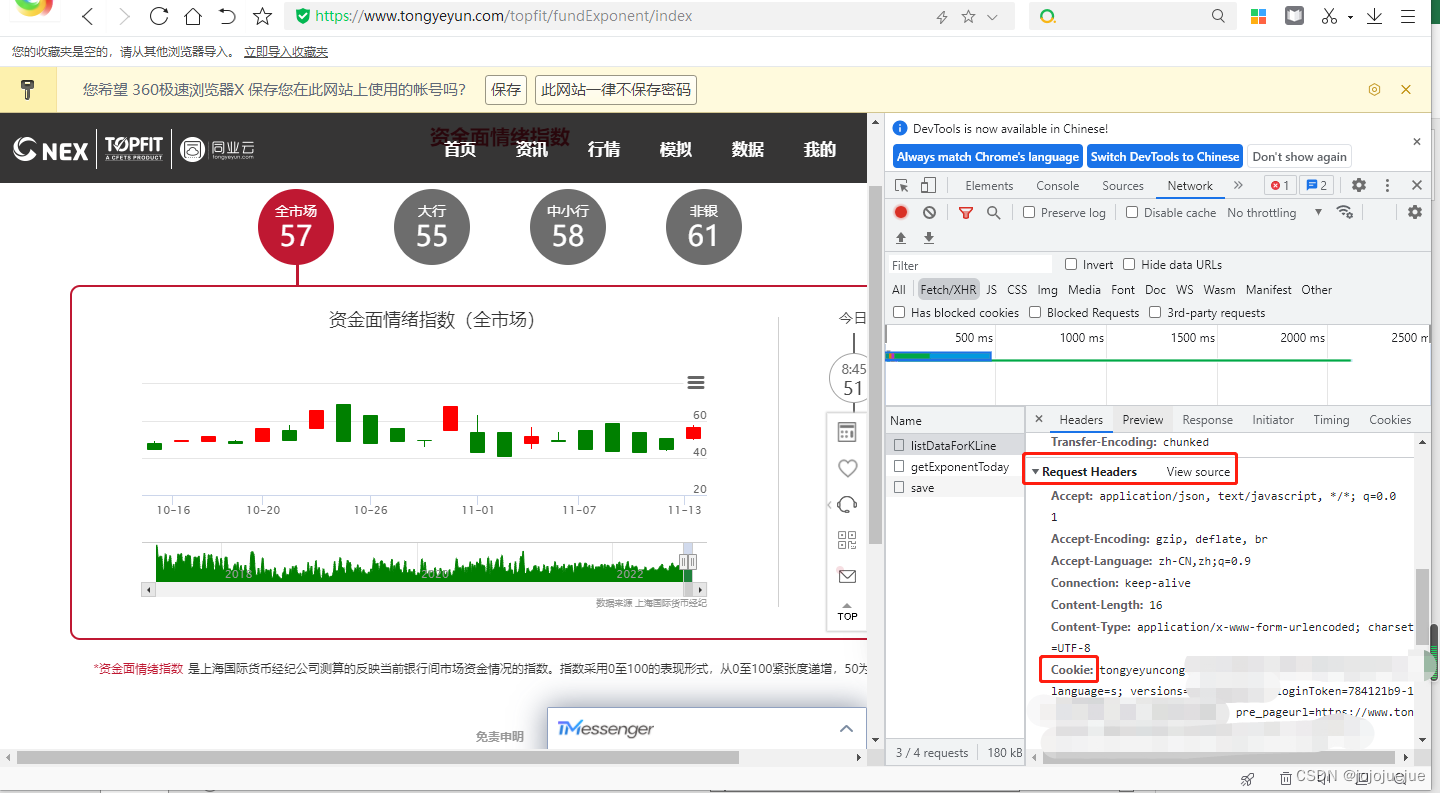Tick checkbox beside listDataForKLine request
The height and width of the screenshot is (793, 1440).
pyautogui.click(x=899, y=445)
